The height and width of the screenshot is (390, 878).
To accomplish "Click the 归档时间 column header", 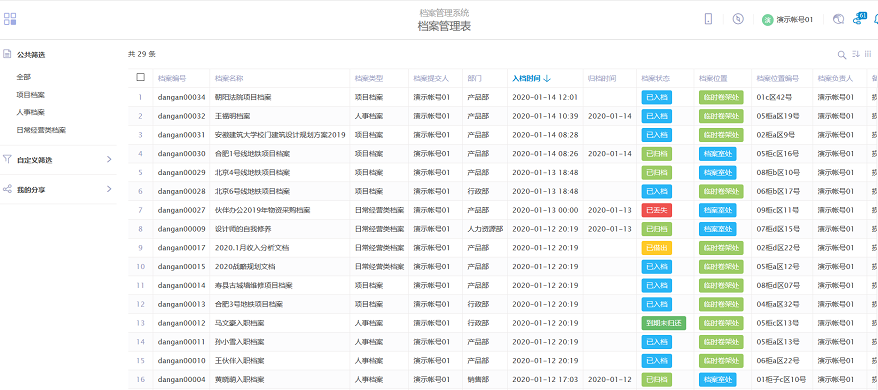I will 602,78.
